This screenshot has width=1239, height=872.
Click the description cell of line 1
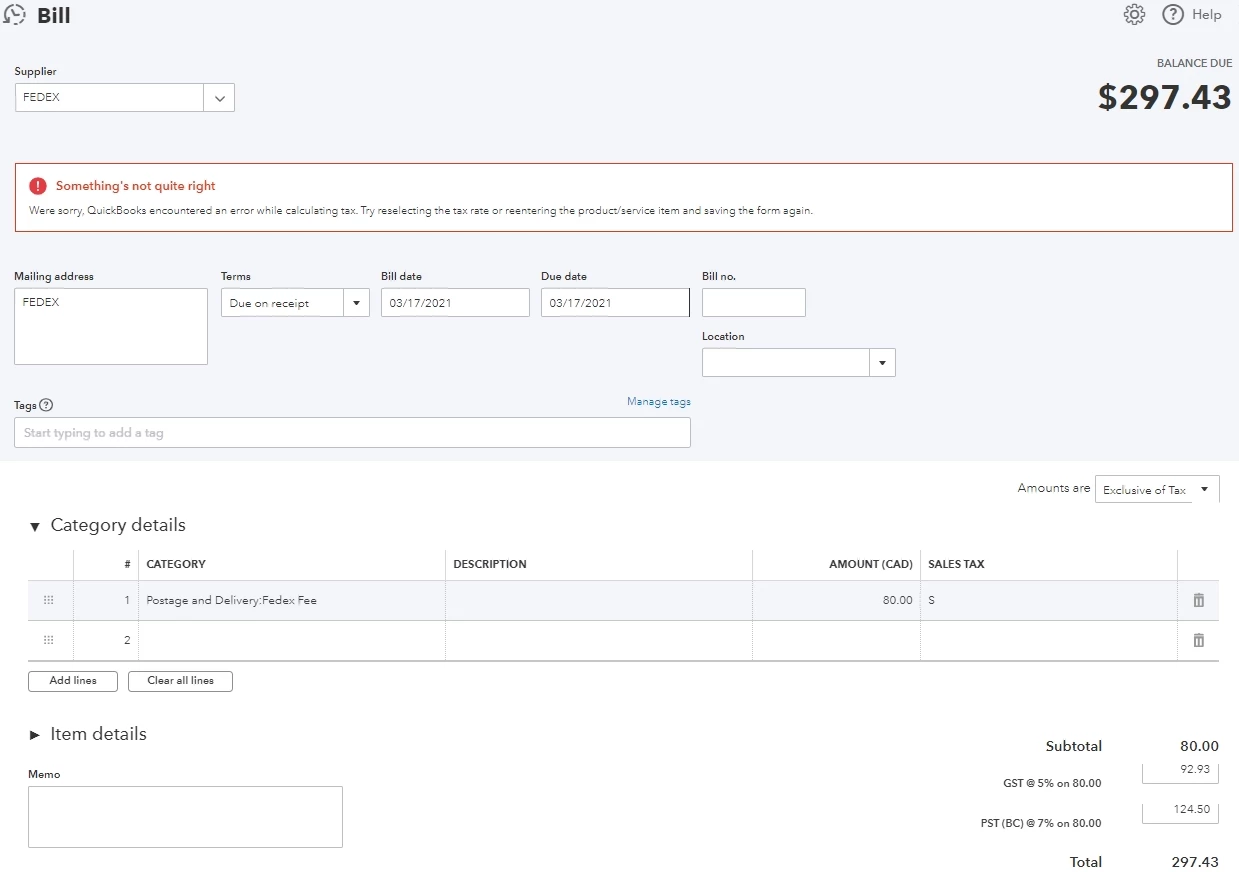(599, 601)
